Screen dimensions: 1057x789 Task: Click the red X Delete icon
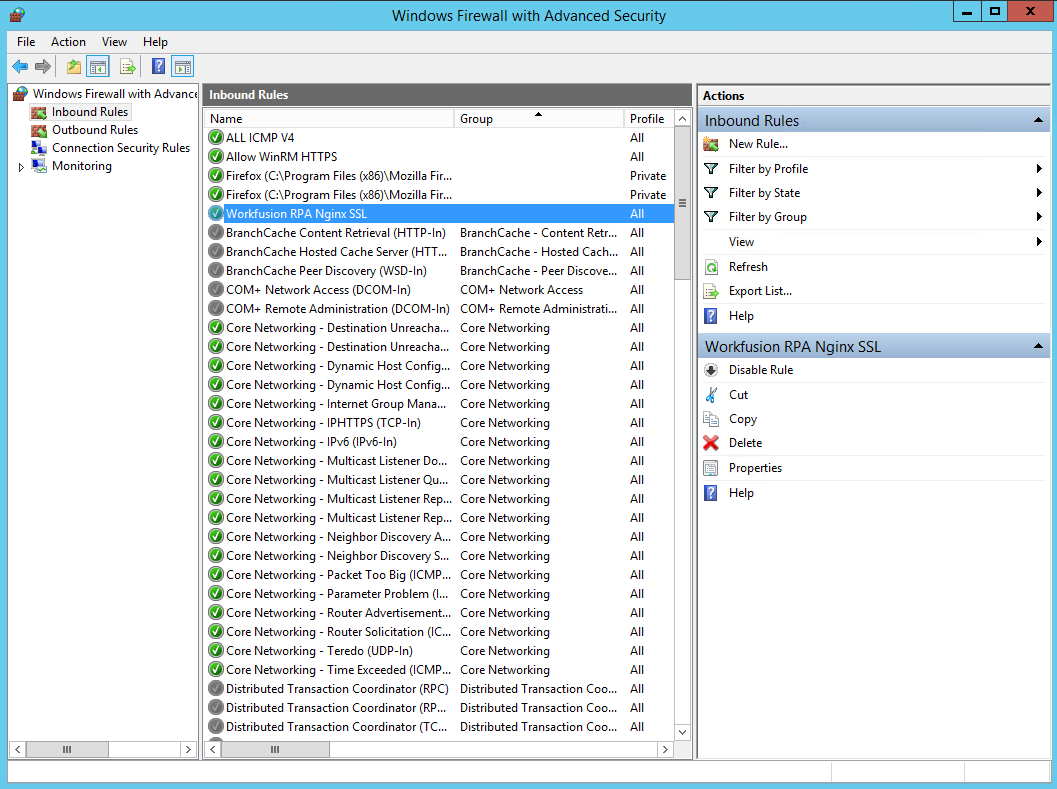[x=711, y=443]
